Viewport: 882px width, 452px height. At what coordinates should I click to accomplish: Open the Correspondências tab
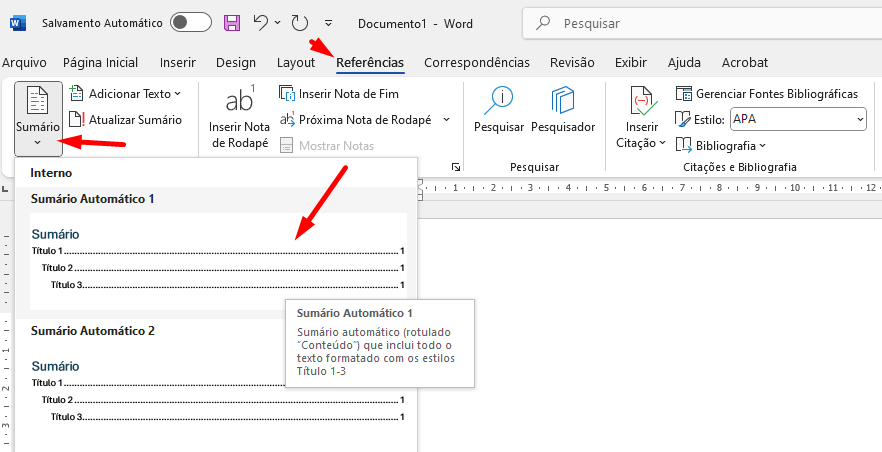coord(477,62)
